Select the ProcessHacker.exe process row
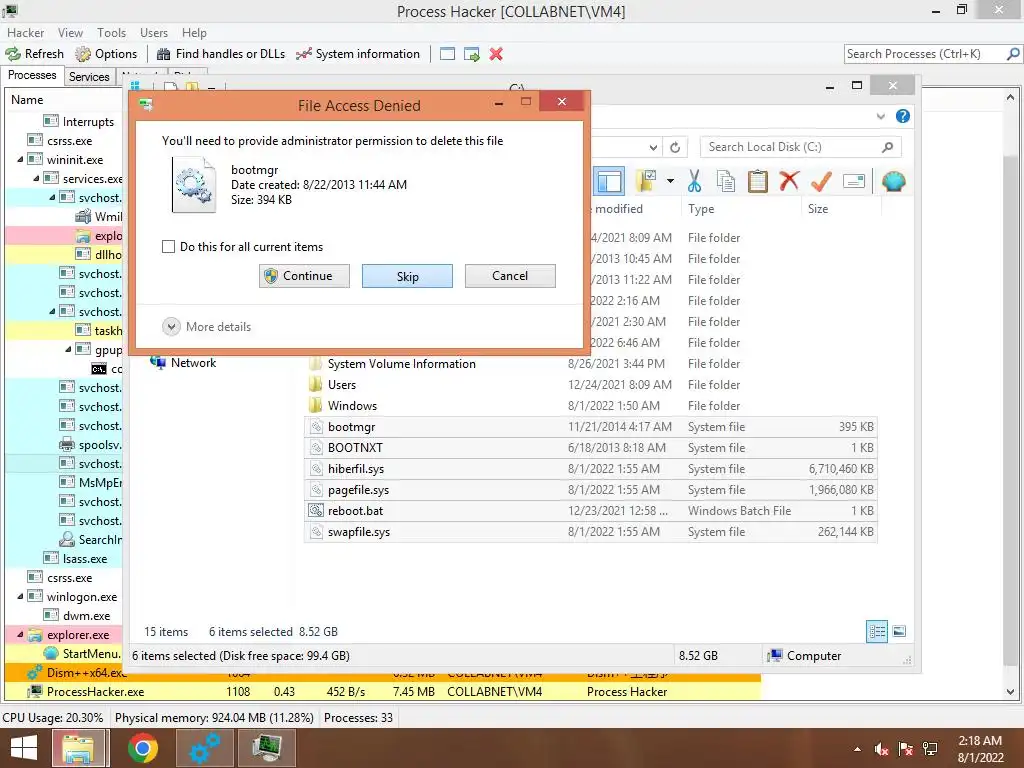This screenshot has height=768, width=1024. click(383, 692)
